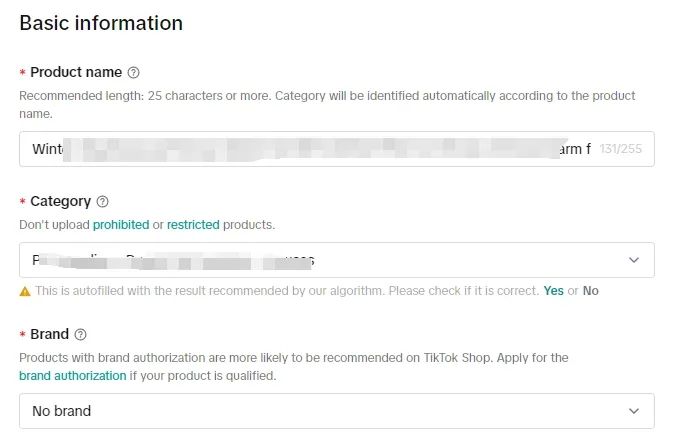The height and width of the screenshot is (445, 673).
Task: Click inside the Product name text field
Action: coord(300,149)
